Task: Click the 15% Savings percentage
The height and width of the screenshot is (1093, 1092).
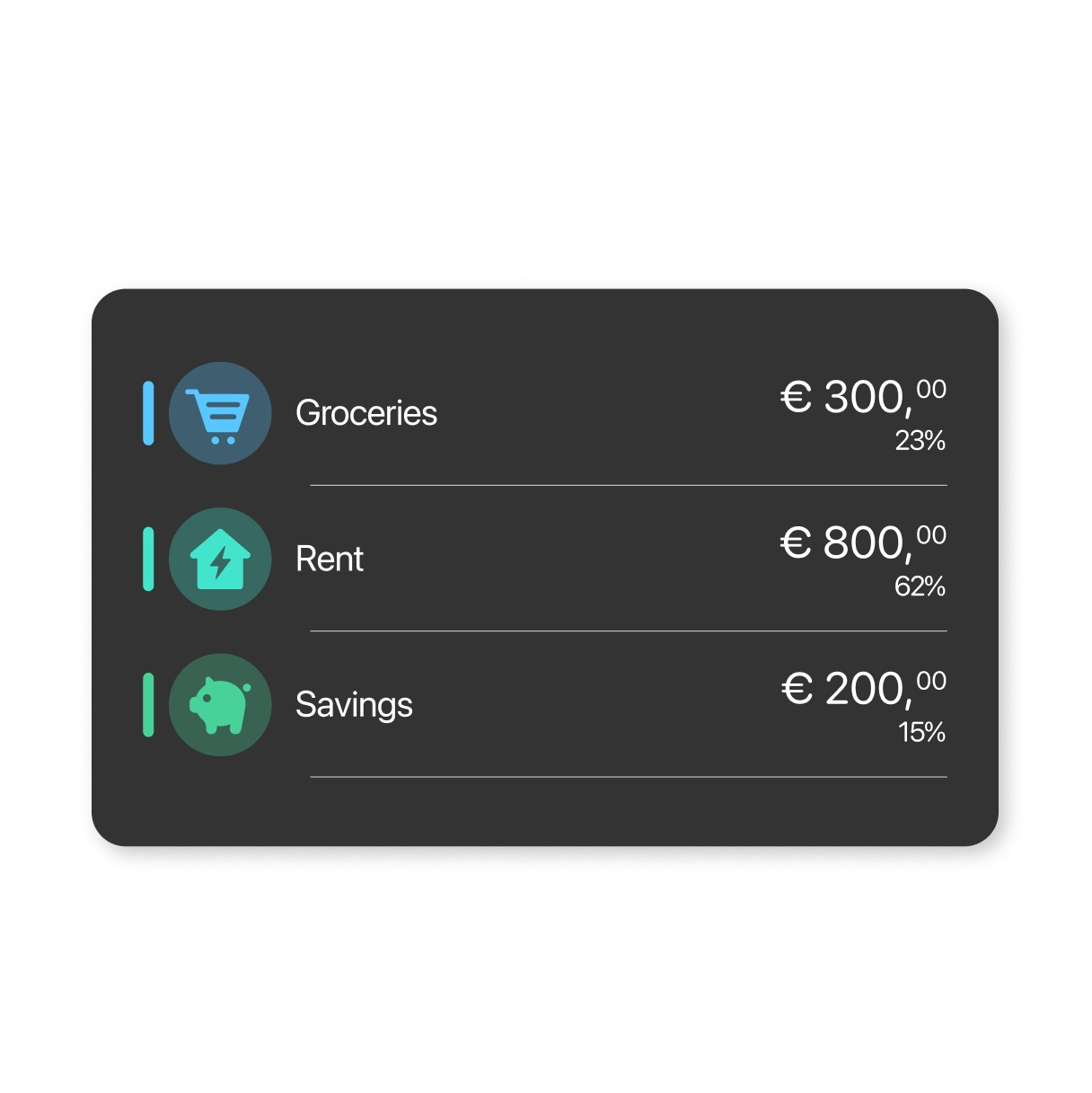Action: pyautogui.click(x=921, y=733)
